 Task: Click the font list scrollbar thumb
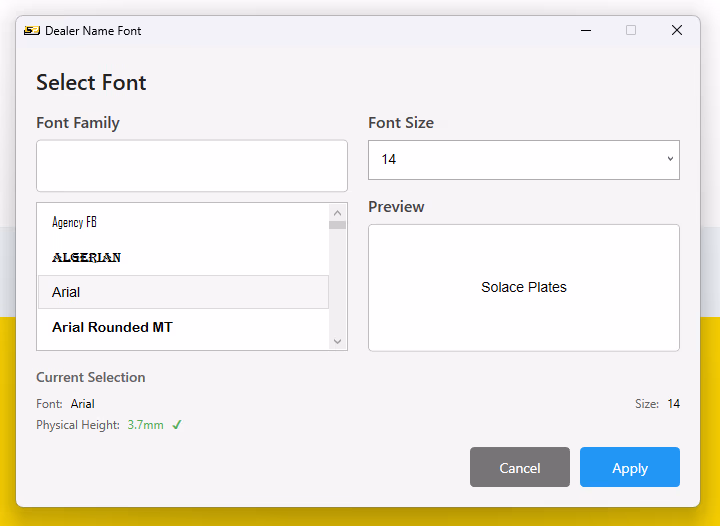click(338, 225)
